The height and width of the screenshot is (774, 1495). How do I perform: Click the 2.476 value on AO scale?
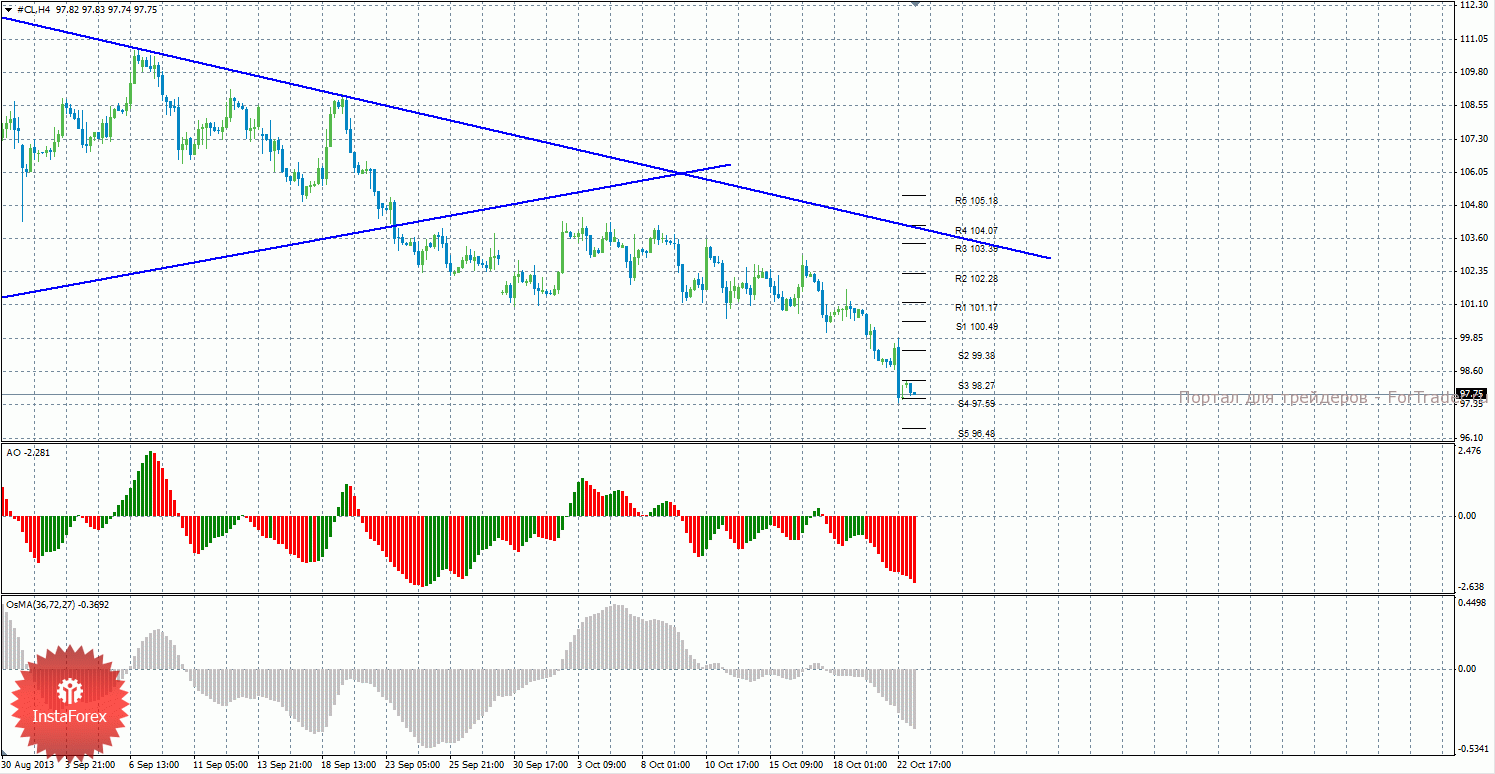[x=1471, y=452]
